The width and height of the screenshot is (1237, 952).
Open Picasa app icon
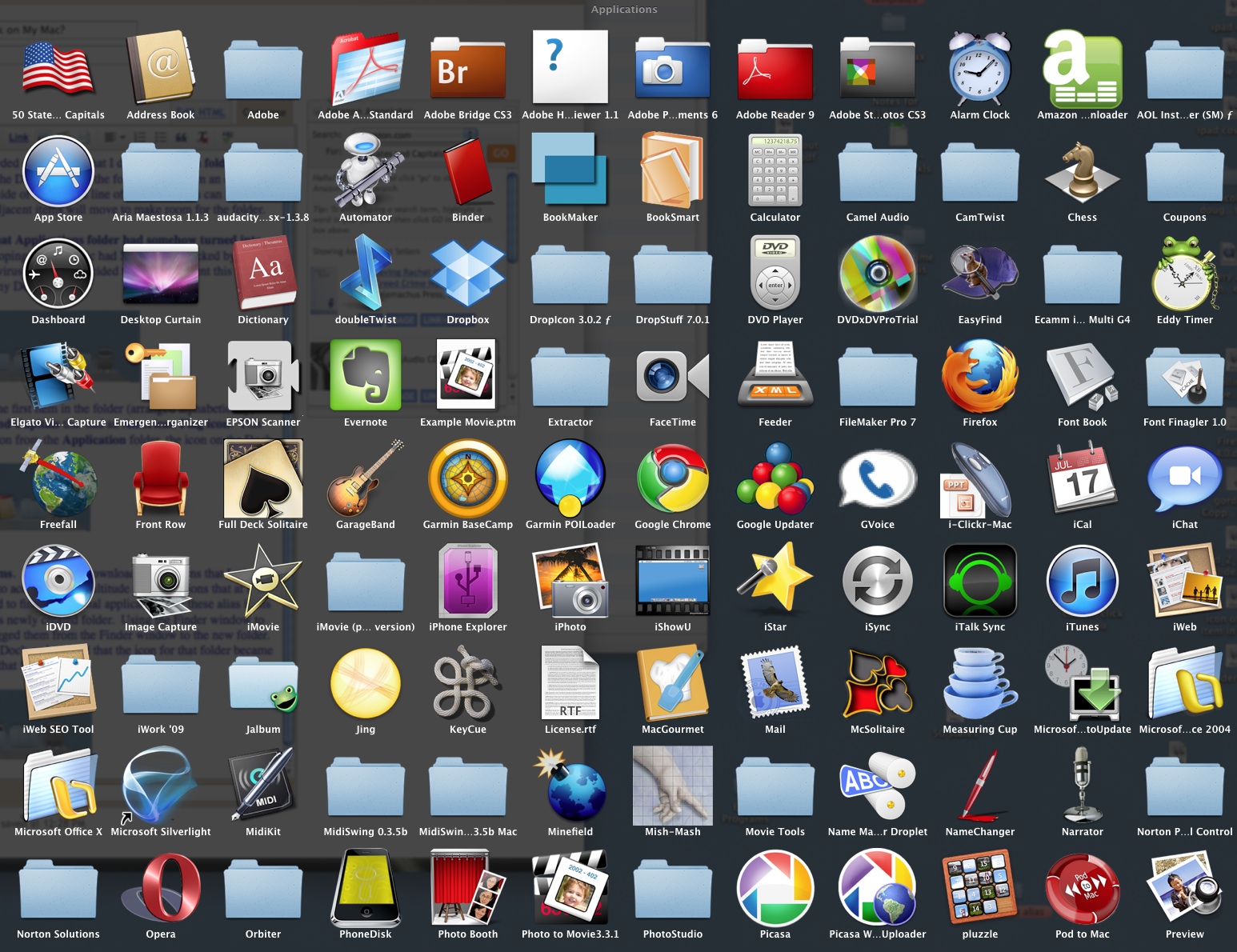pyautogui.click(x=775, y=887)
